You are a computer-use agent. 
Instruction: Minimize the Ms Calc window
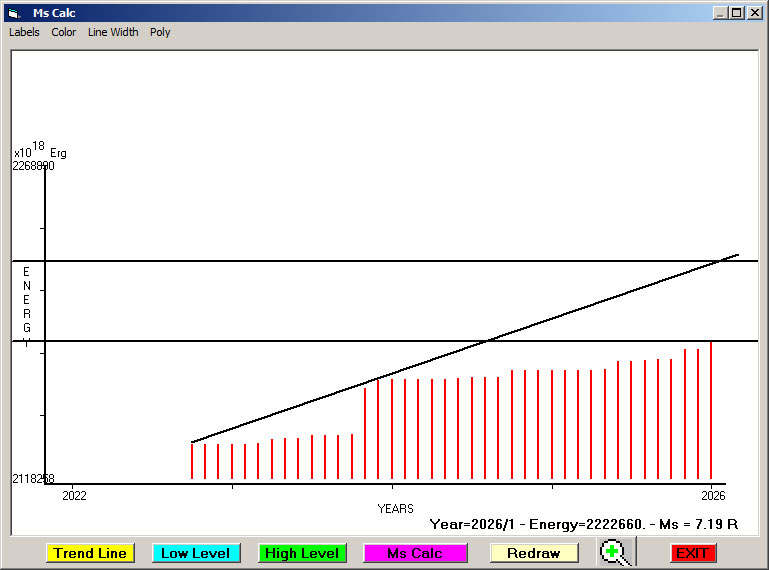tap(720, 13)
